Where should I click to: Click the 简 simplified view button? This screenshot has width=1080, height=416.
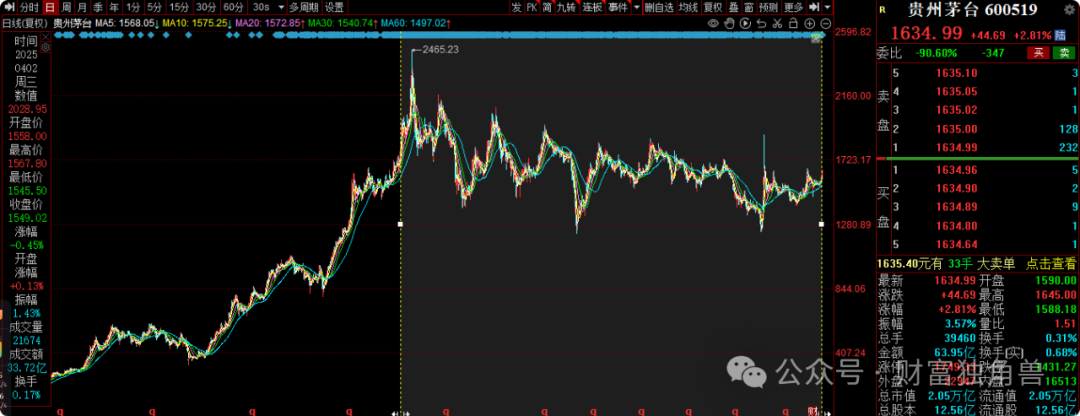[547, 7]
